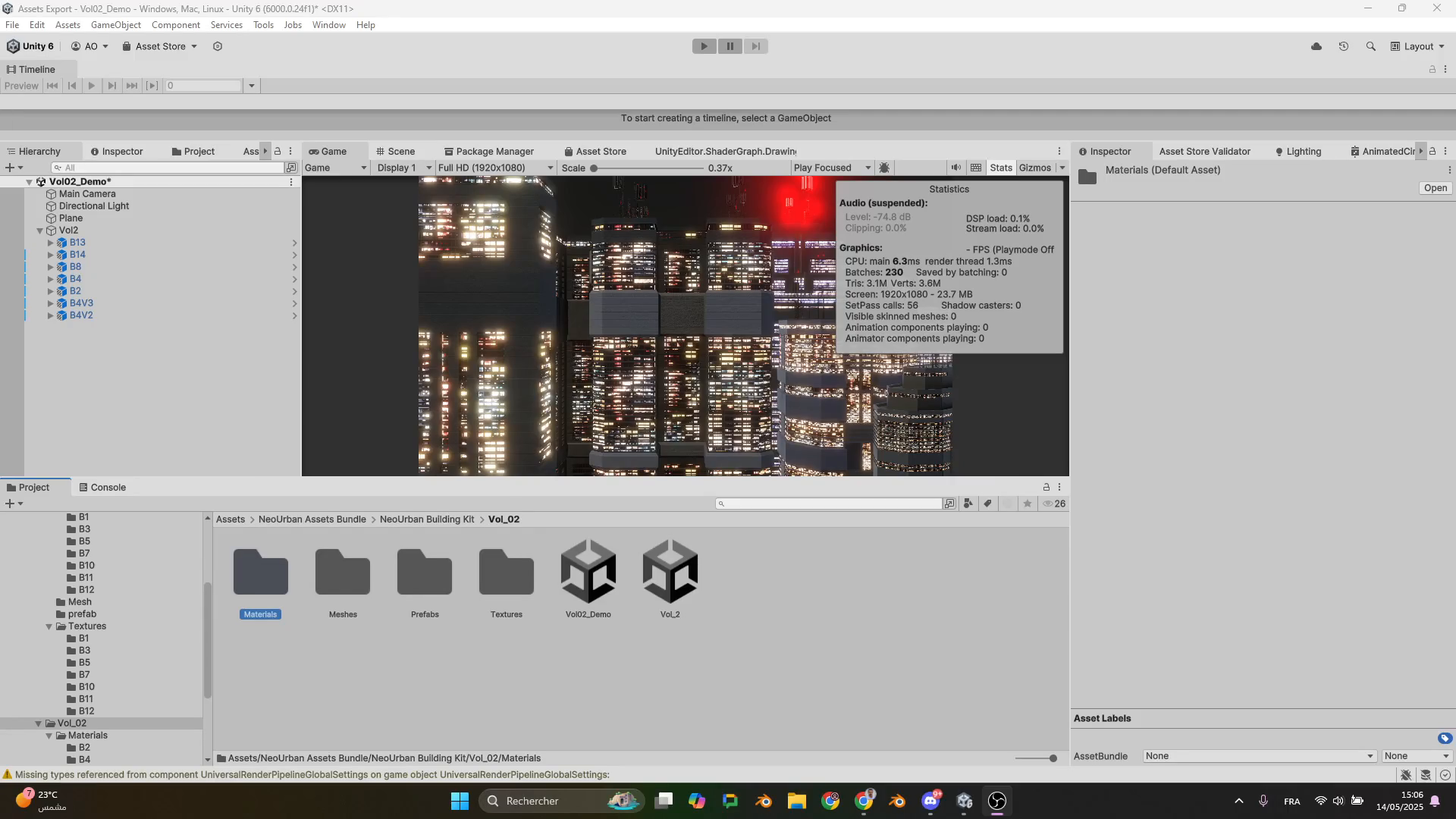Toggle hidden packages visibility (26)
1456x819 pixels.
pyautogui.click(x=1054, y=504)
